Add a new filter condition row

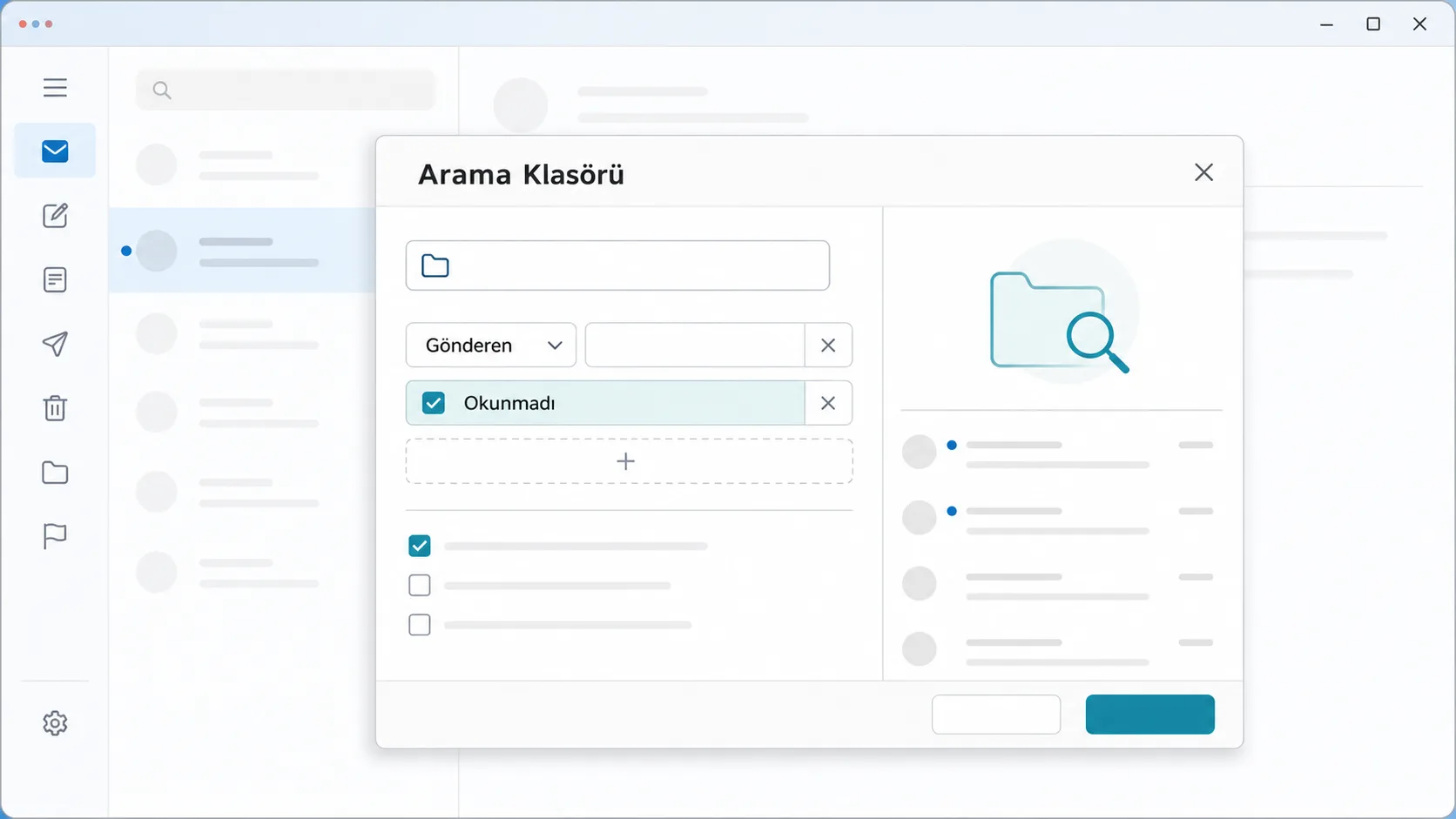[629, 461]
